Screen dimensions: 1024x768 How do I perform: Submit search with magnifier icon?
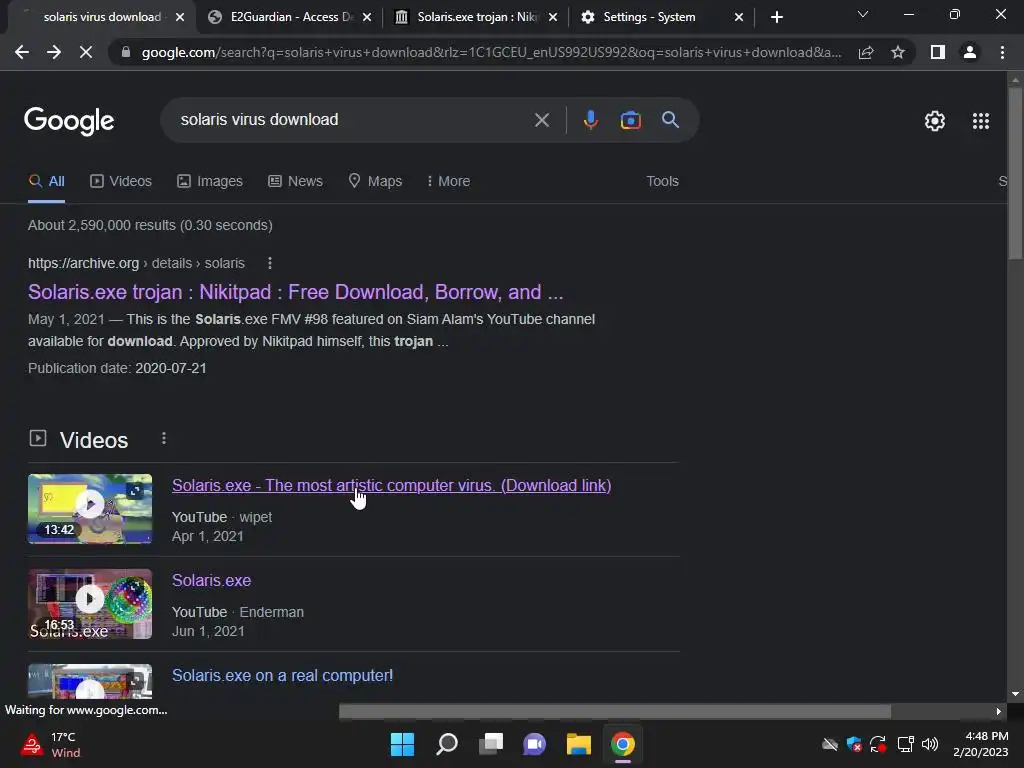(670, 120)
